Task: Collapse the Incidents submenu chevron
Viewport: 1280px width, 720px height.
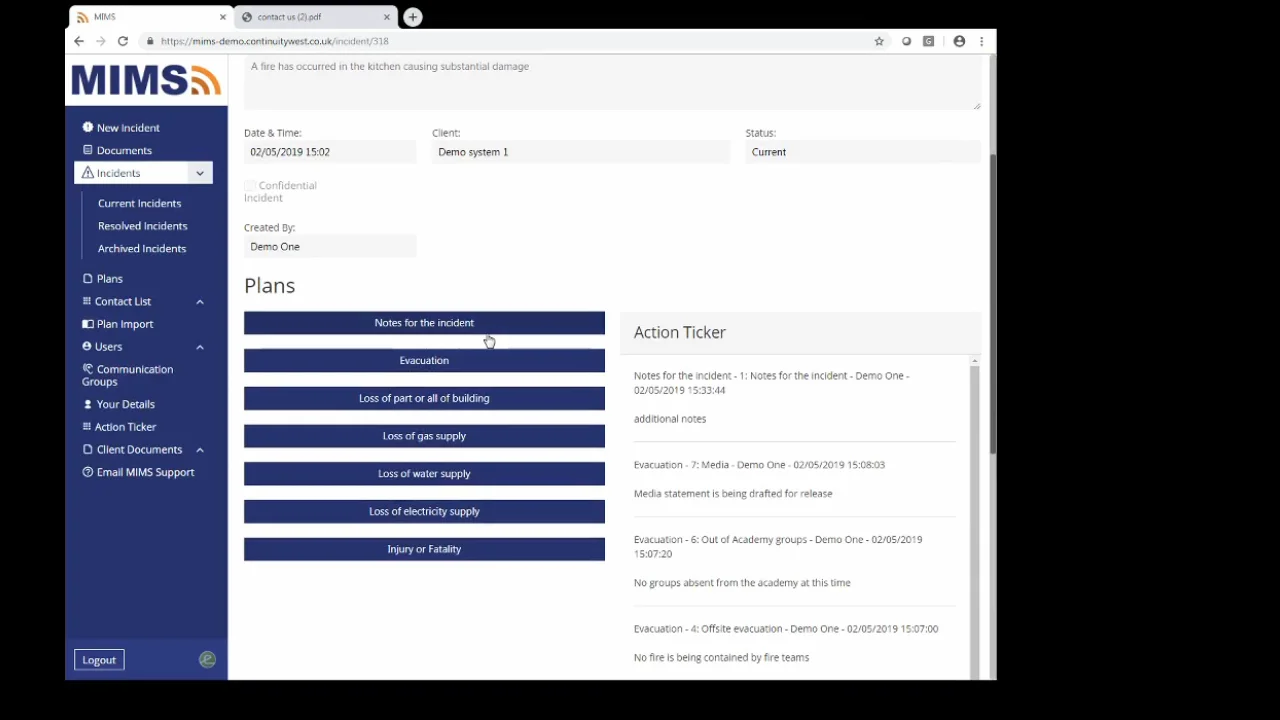Action: 200,173
